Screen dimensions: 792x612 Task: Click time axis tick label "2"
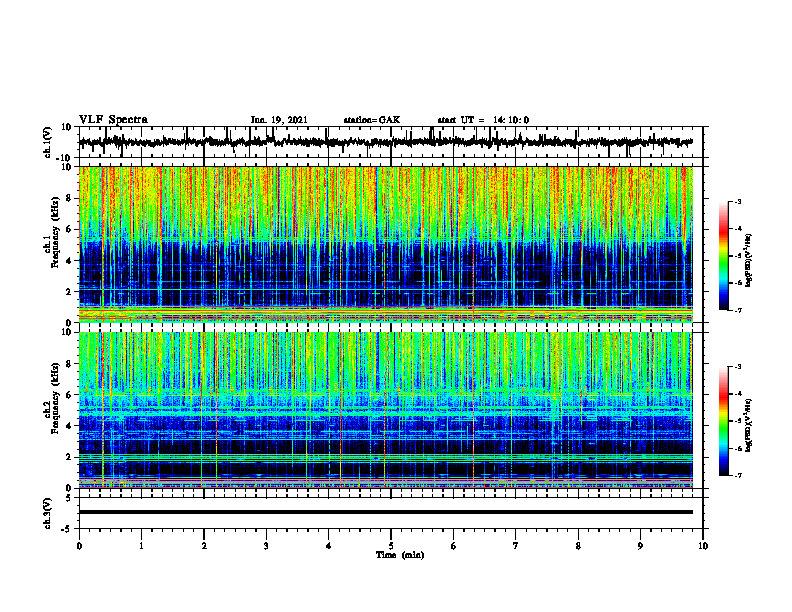204,546
